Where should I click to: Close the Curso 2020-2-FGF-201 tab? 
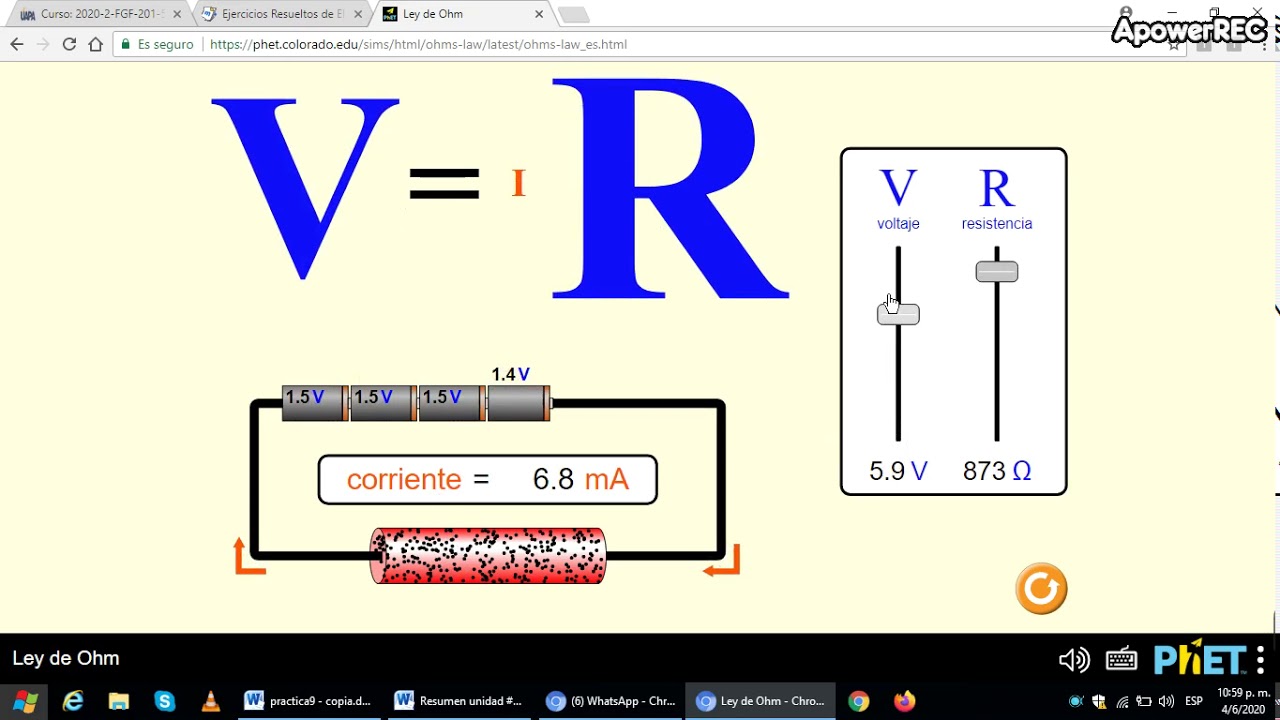click(x=177, y=14)
